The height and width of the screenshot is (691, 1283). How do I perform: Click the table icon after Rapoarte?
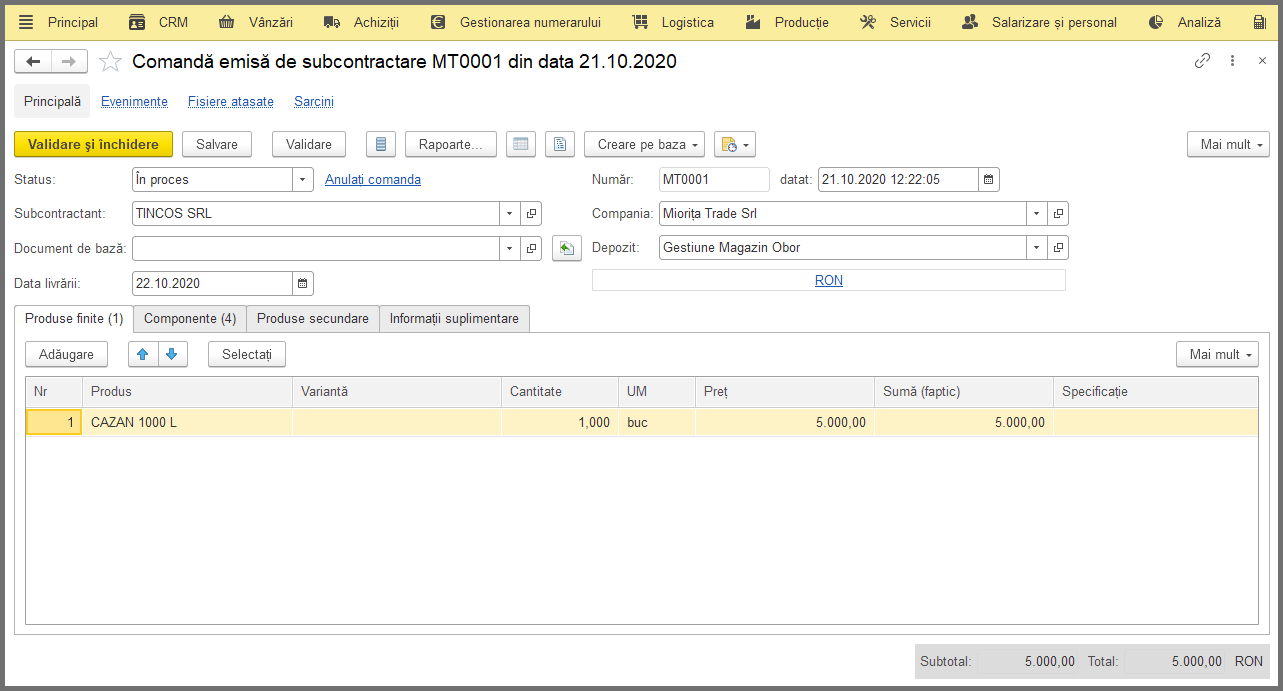coord(520,145)
